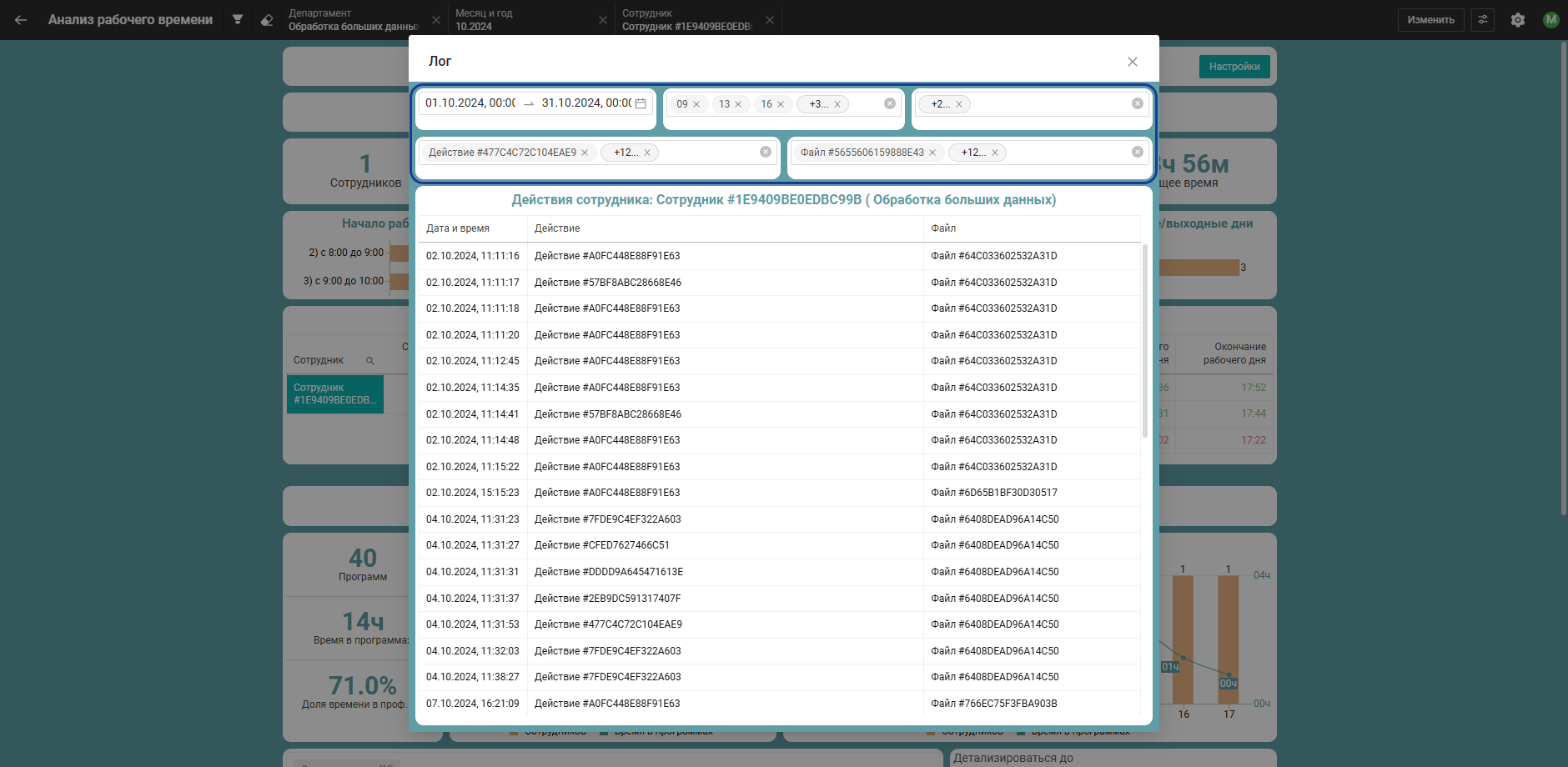The height and width of the screenshot is (767, 1568).
Task: Clear all filters with the eraser icon
Action: (x=267, y=19)
